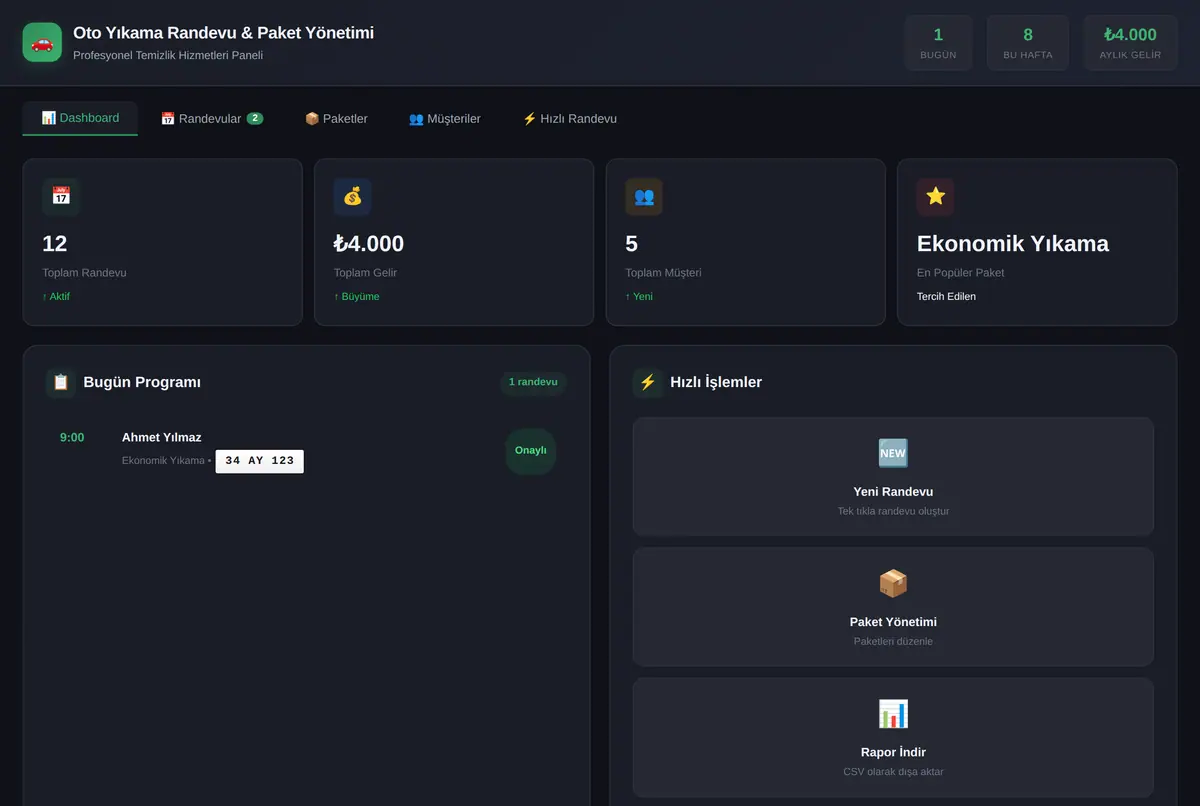This screenshot has width=1200, height=806.
Task: Click the Tercih Edilen label
Action: coord(946,296)
